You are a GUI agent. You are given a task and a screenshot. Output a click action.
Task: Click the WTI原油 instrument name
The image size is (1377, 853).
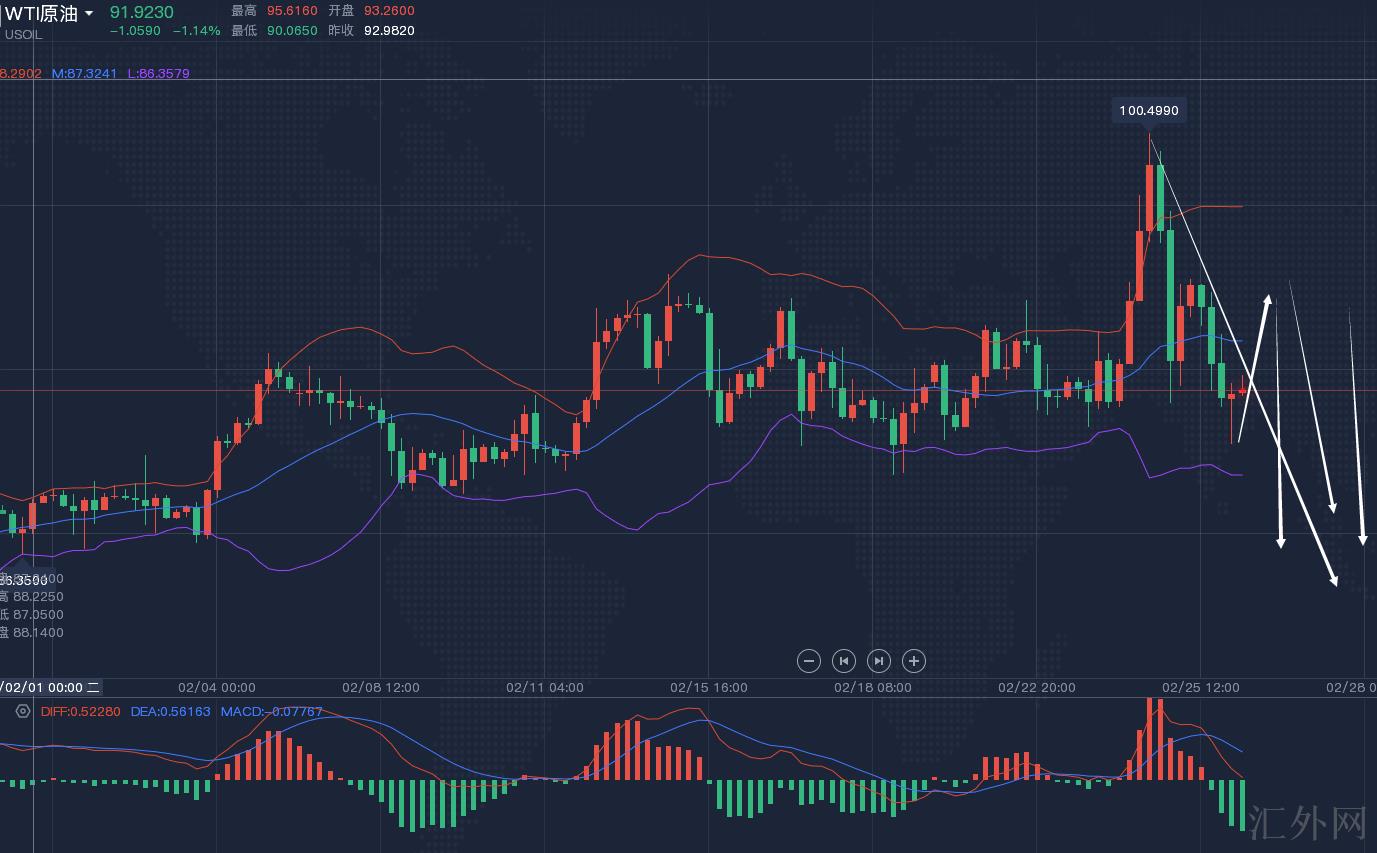(42, 13)
